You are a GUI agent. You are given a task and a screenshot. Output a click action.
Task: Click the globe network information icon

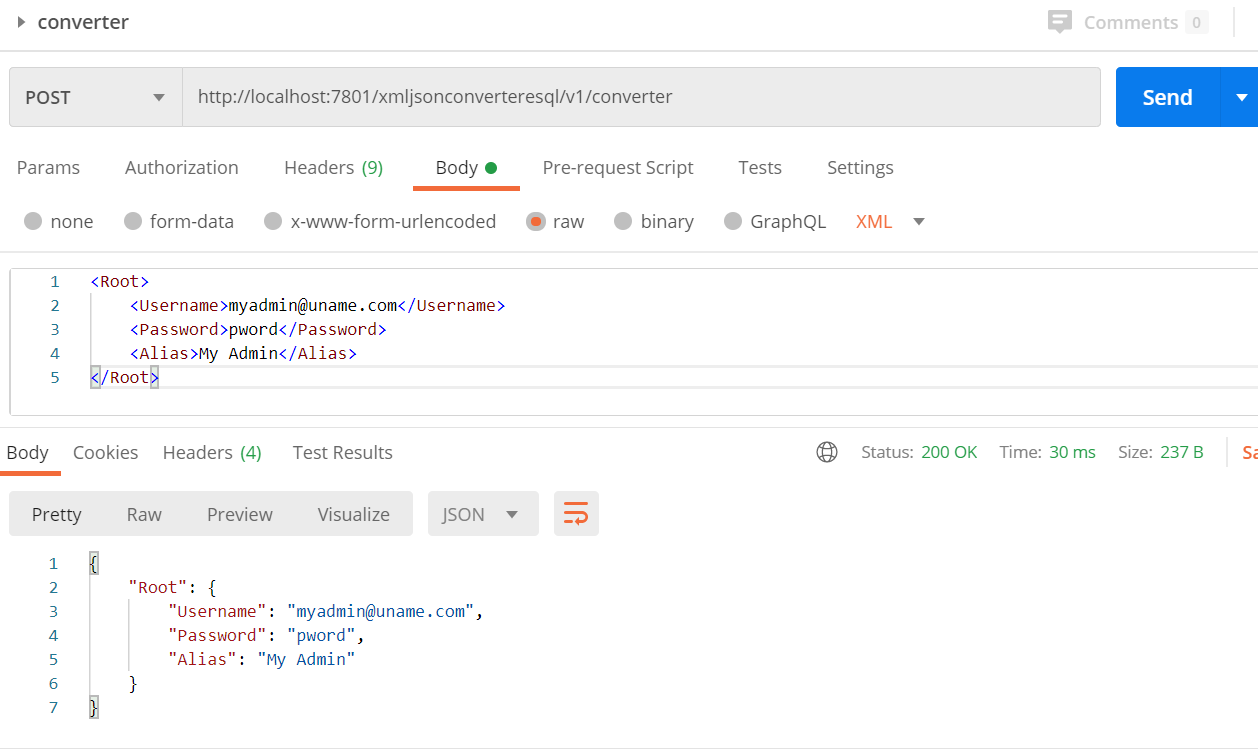(x=826, y=452)
